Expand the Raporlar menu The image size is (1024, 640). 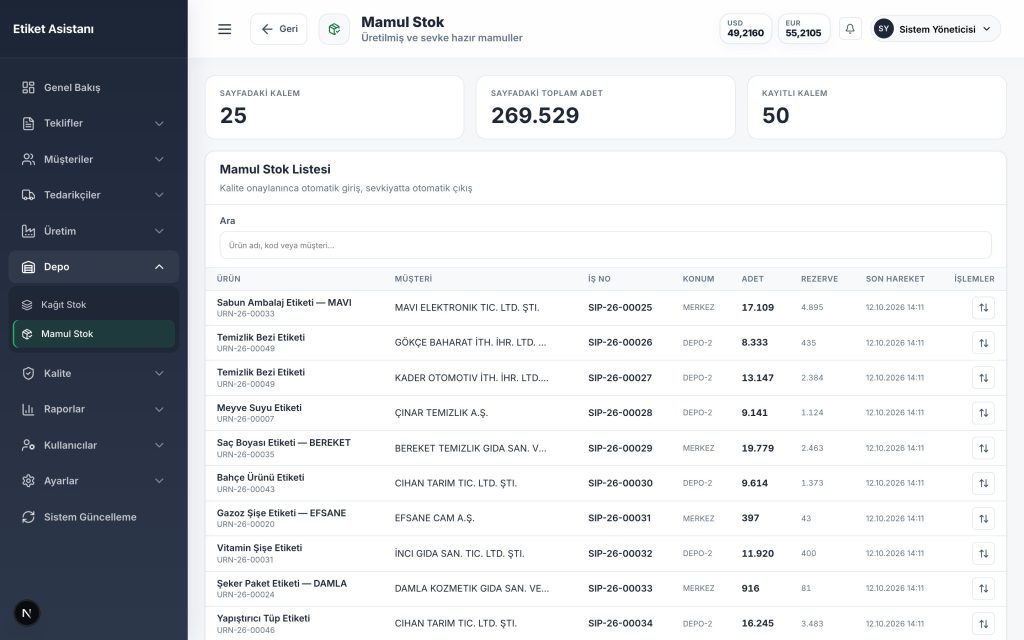point(94,409)
